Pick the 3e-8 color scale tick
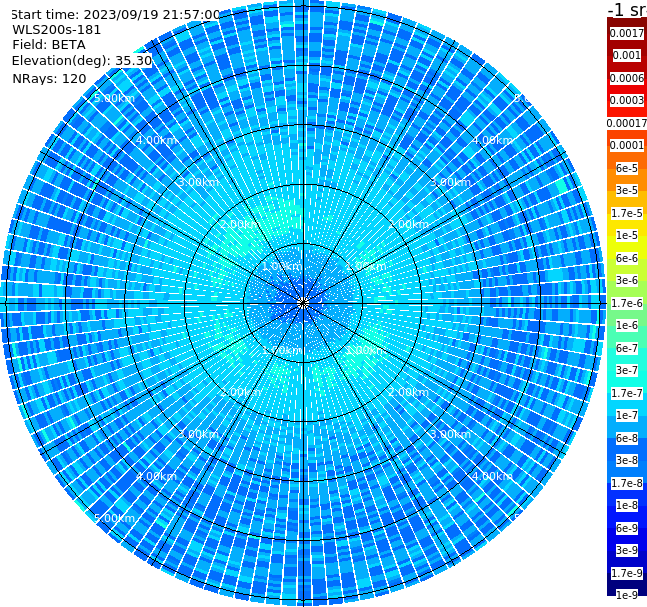The height and width of the screenshot is (607, 647). click(x=627, y=460)
